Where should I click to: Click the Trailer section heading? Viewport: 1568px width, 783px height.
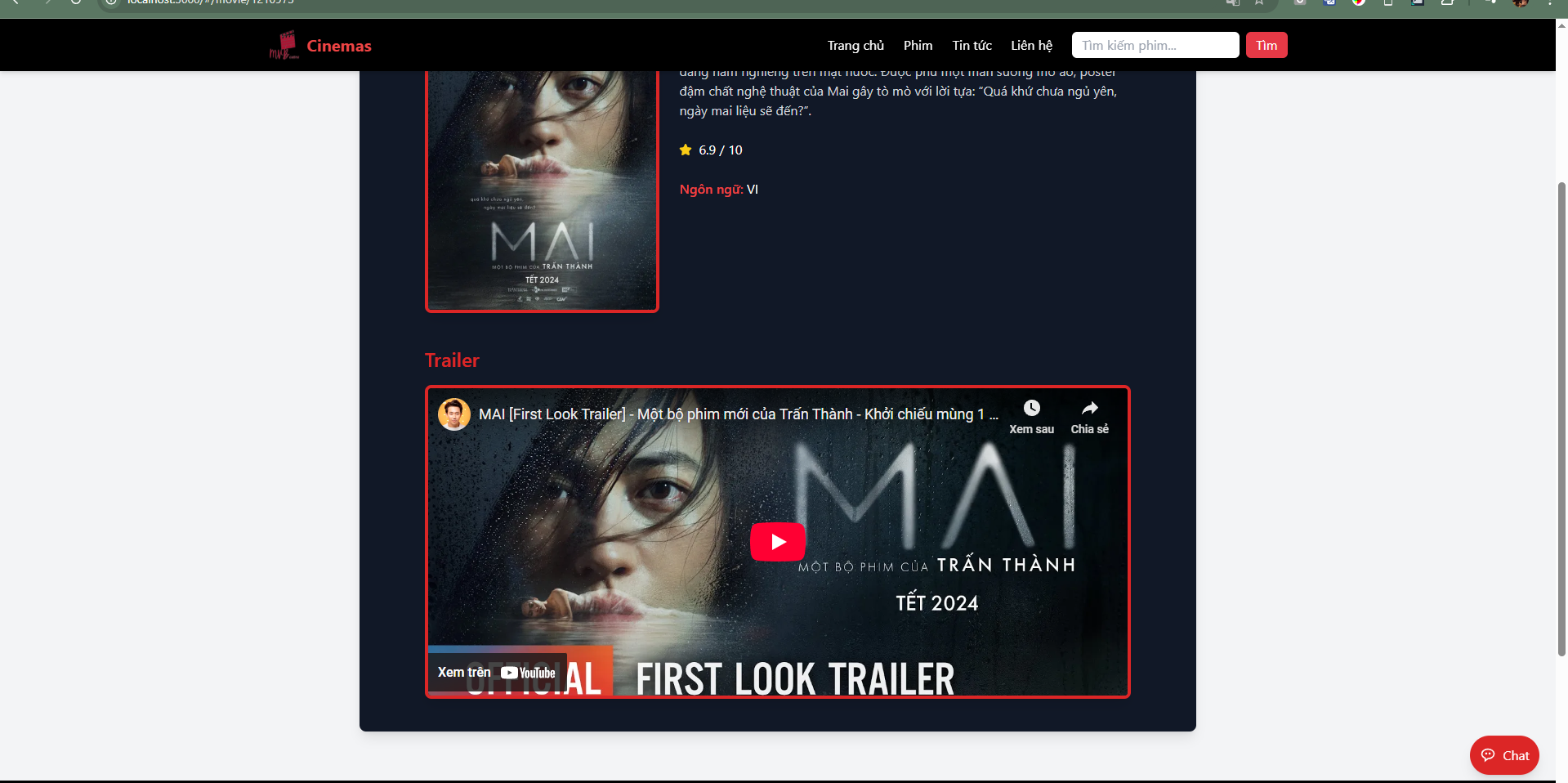coord(452,360)
